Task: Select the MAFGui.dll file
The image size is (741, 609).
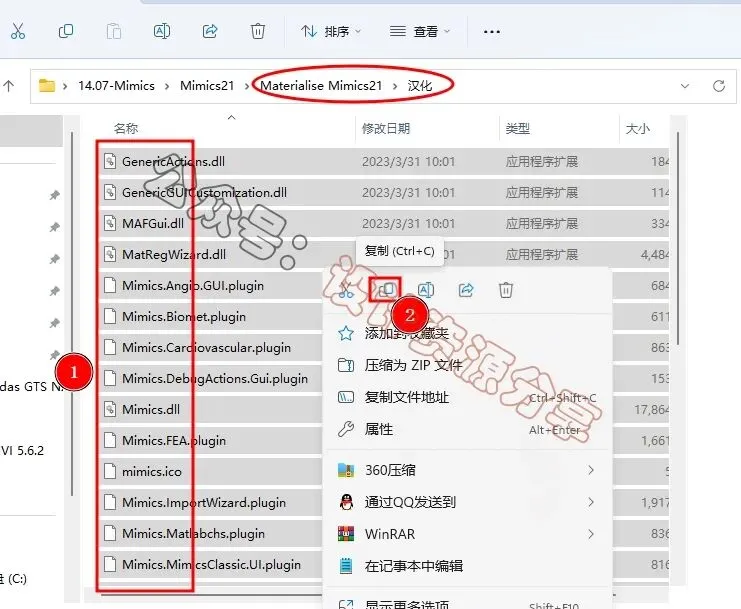Action: click(x=385, y=223)
